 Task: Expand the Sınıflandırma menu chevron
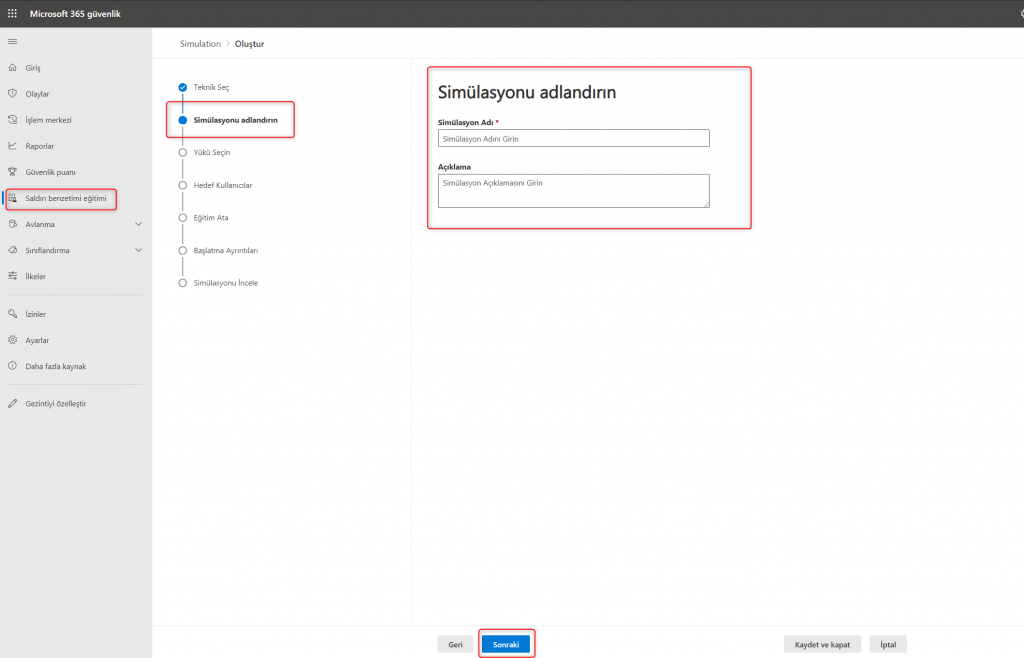click(138, 250)
